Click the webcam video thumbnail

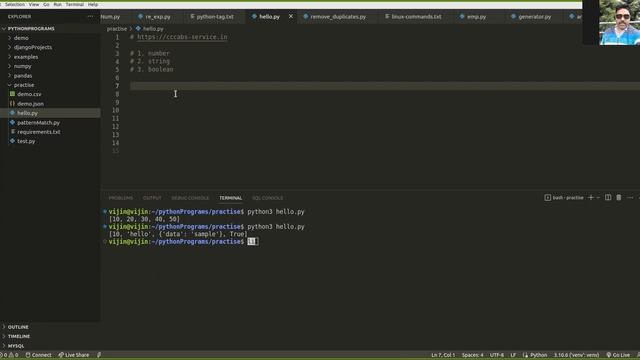[619, 22]
